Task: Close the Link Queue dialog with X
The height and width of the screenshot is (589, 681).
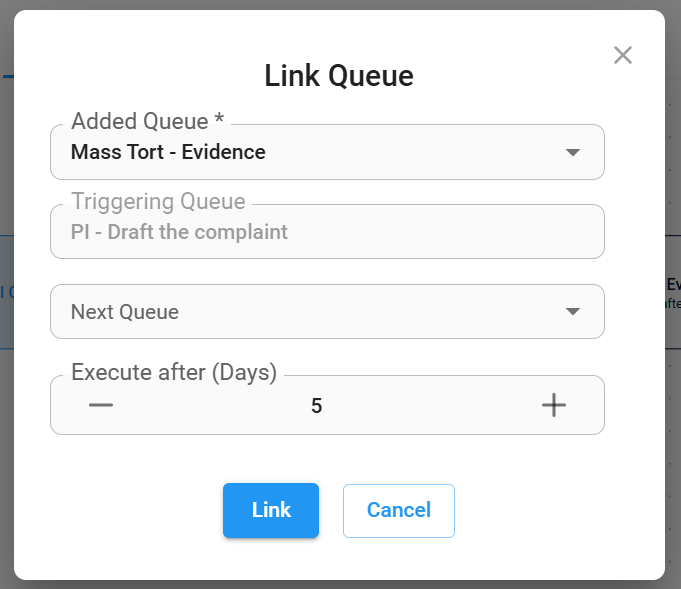Action: (x=622, y=55)
